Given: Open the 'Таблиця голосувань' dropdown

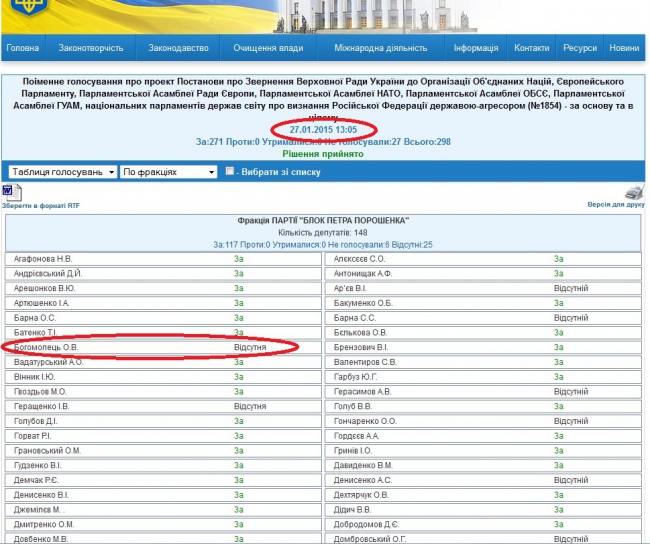Looking at the screenshot, I should [60, 172].
